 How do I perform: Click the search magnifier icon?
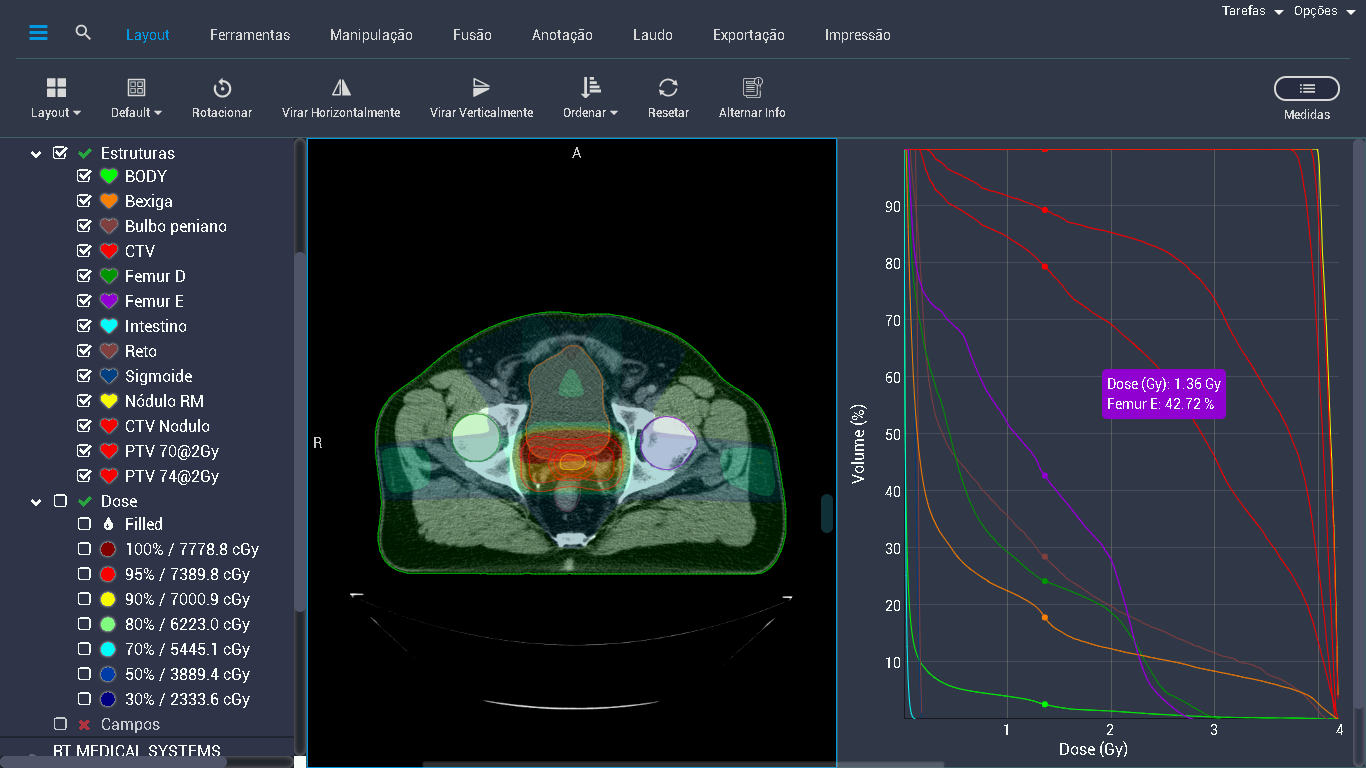click(83, 31)
